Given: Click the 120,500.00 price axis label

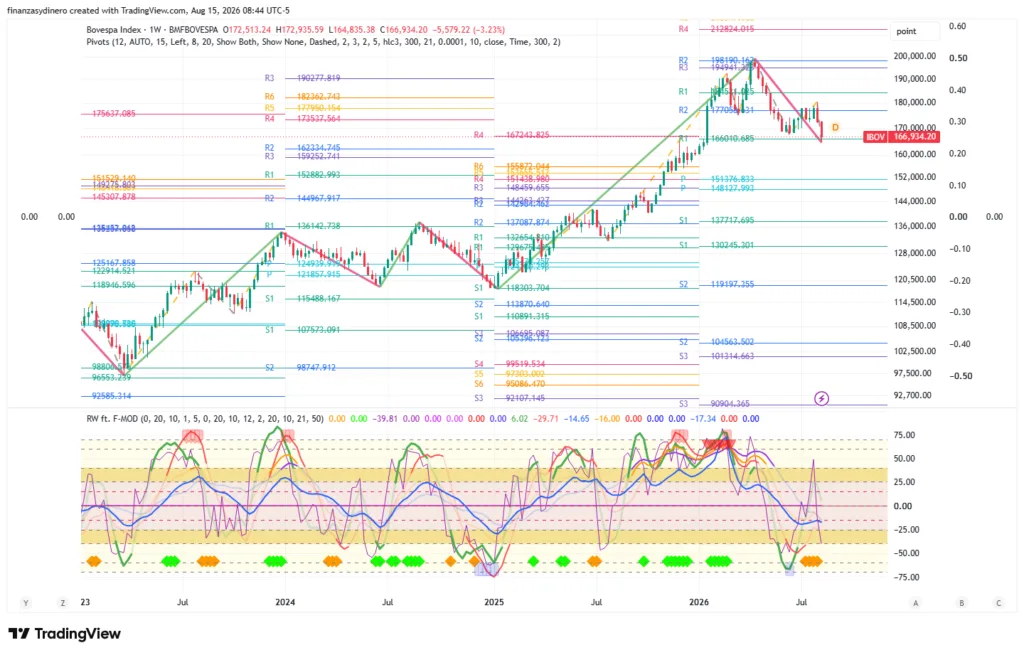Looking at the screenshot, I should pos(915,280).
